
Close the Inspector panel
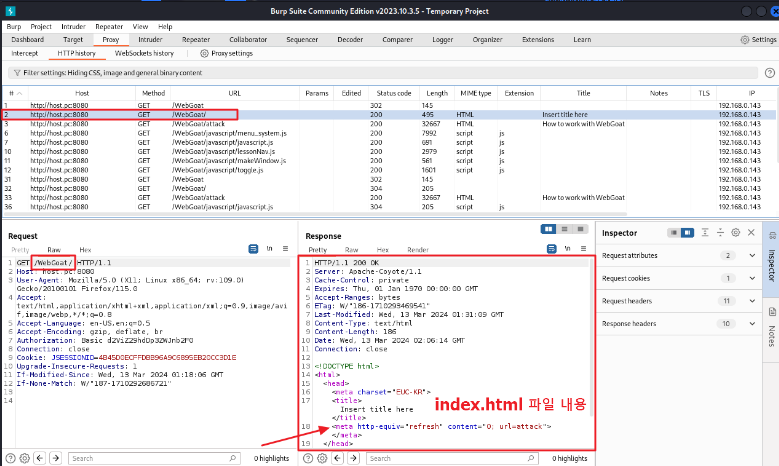coord(751,233)
